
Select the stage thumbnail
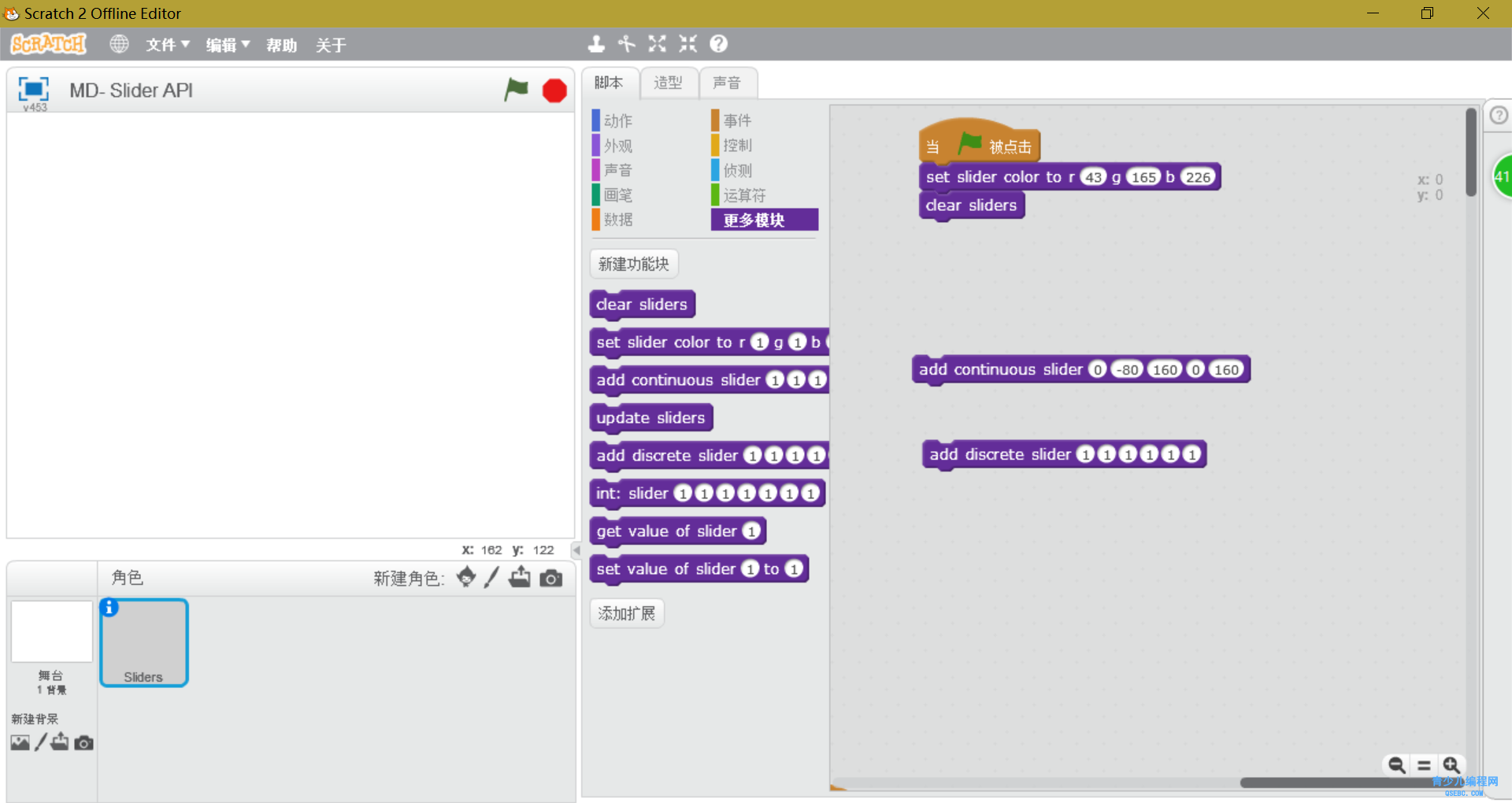coord(51,631)
